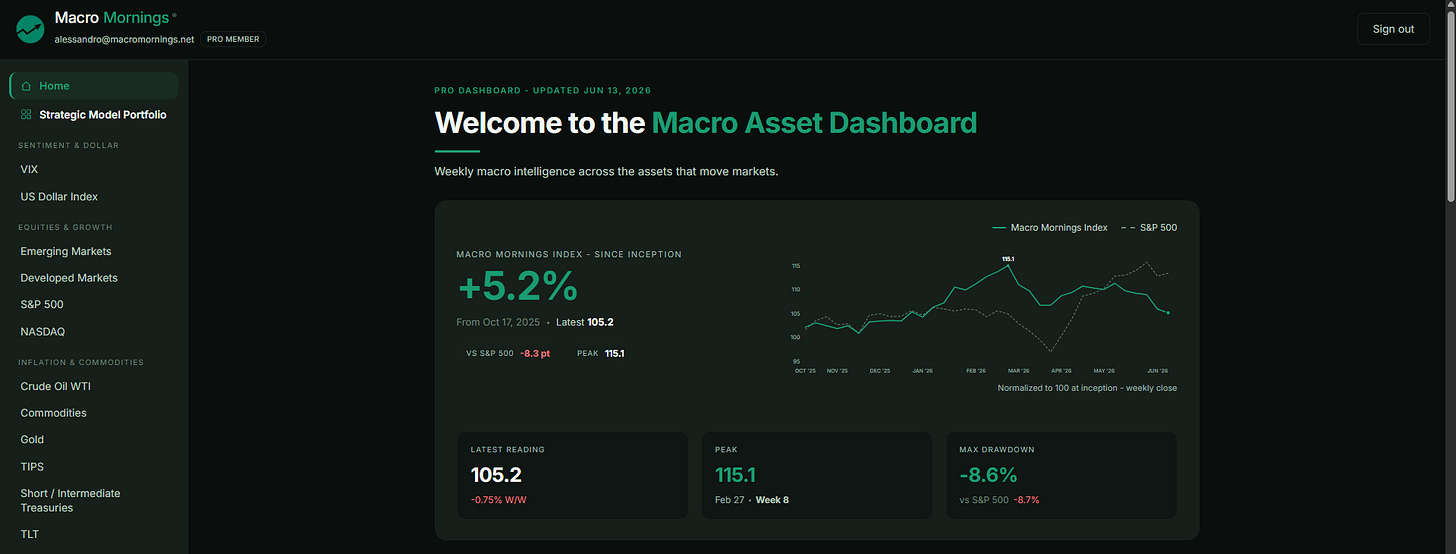Click the -8.3 pt vs S&P 500 value

(536, 353)
